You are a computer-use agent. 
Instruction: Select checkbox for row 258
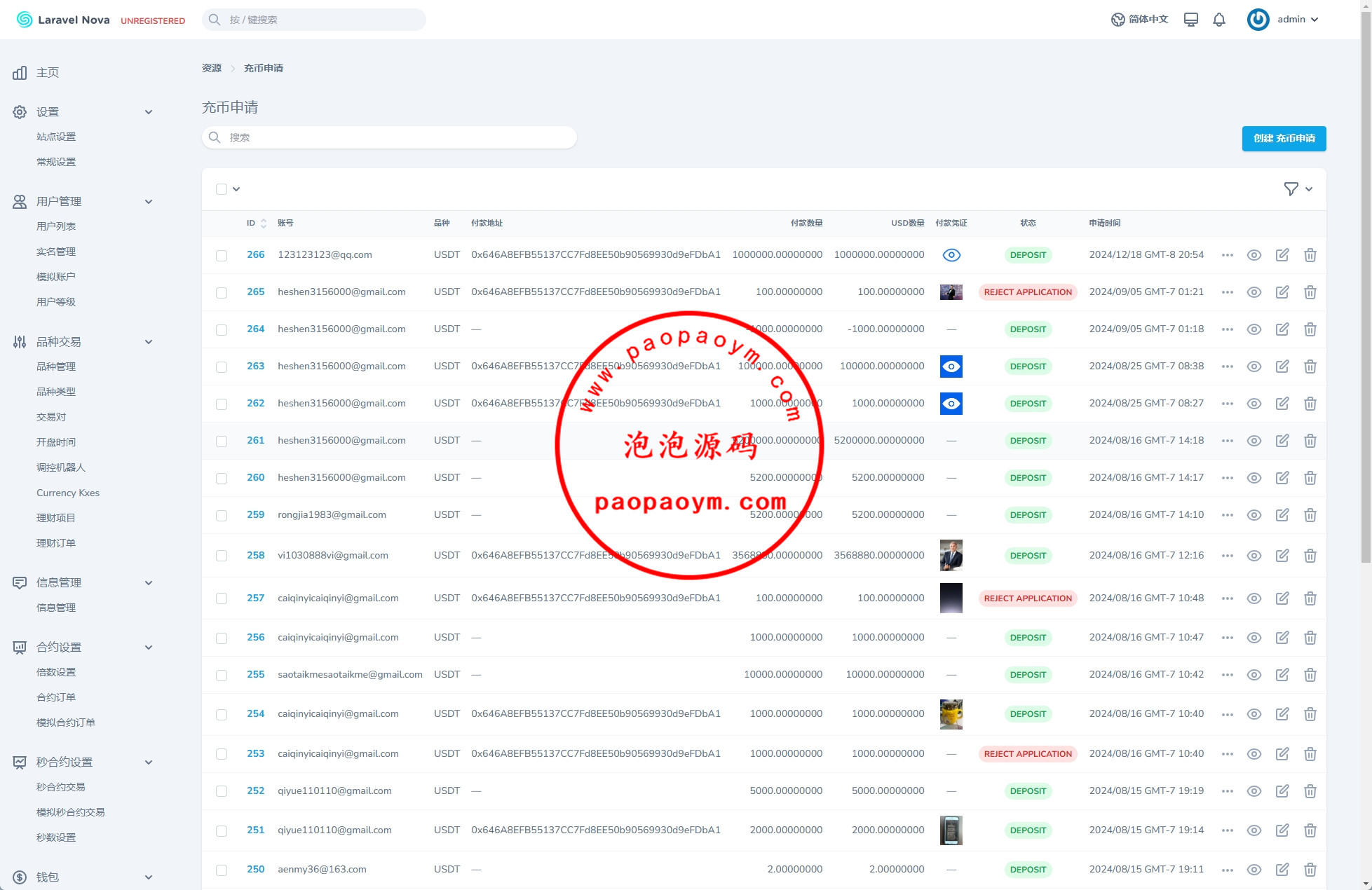click(222, 556)
